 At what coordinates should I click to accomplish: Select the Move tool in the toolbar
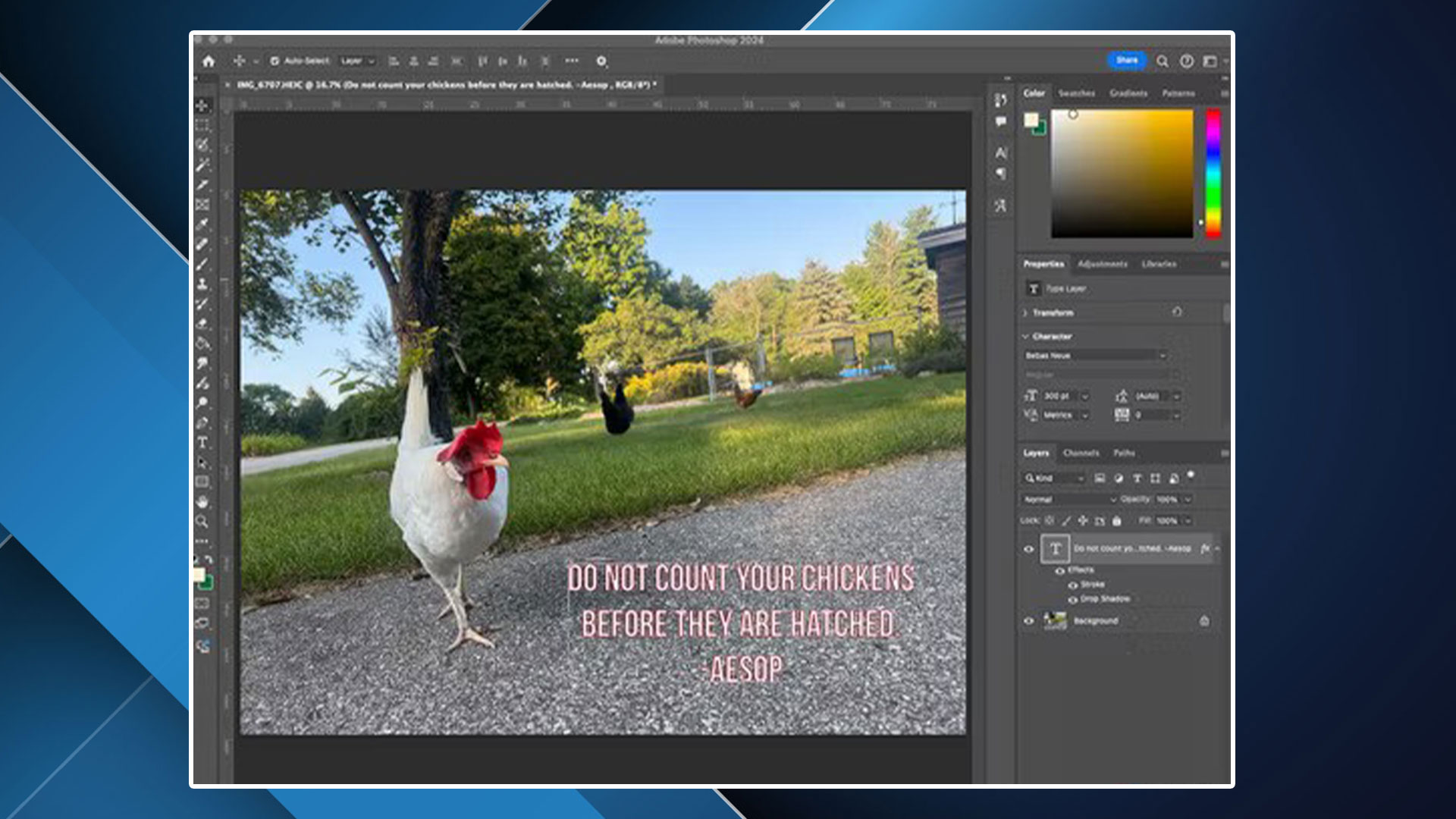(x=202, y=105)
